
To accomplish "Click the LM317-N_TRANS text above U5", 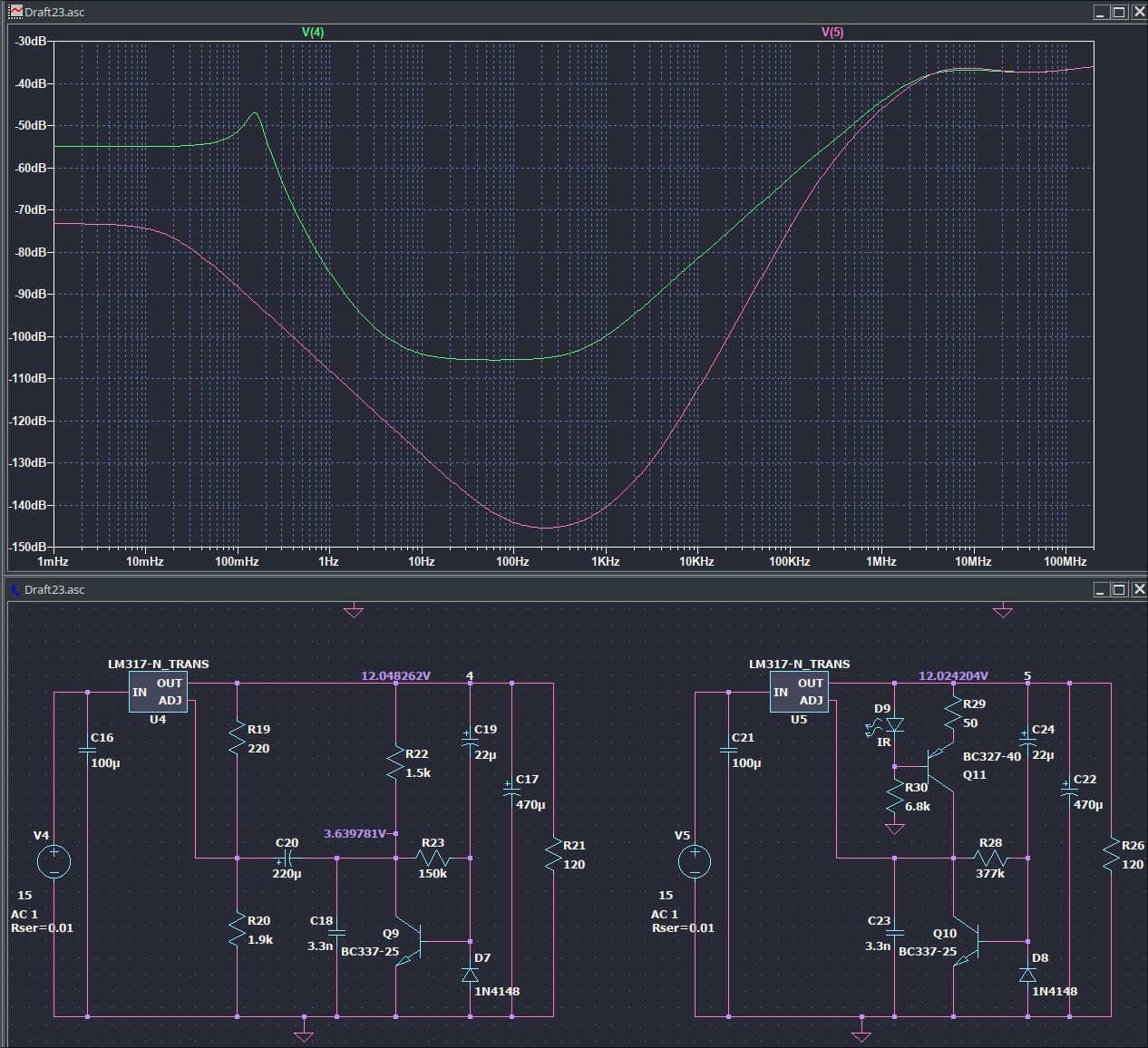I will click(799, 664).
